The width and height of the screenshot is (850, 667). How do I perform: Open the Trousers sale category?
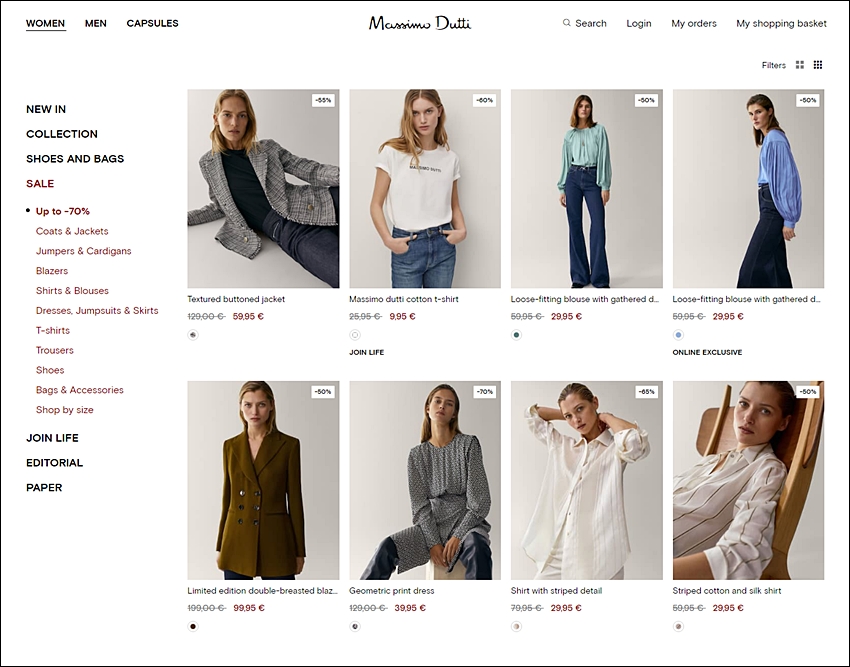pyautogui.click(x=55, y=350)
